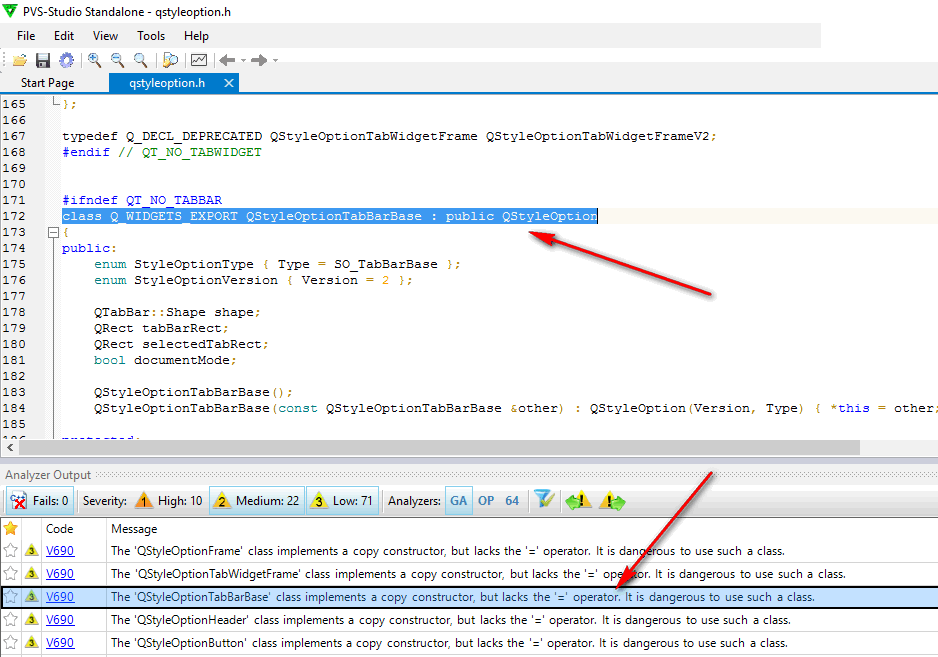Click level 3 icon in QStyleOptionButton row
Image resolution: width=938 pixels, height=657 pixels.
32,643
